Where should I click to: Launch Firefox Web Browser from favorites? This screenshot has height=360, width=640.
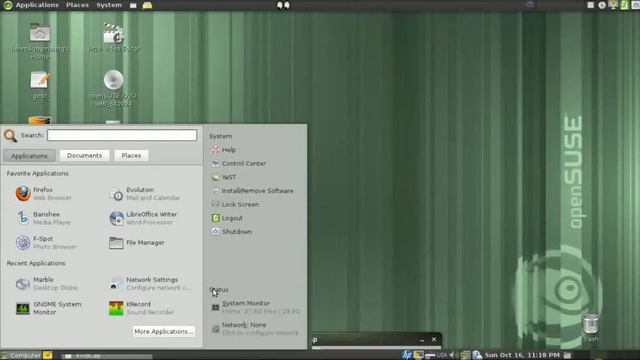click(x=43, y=193)
